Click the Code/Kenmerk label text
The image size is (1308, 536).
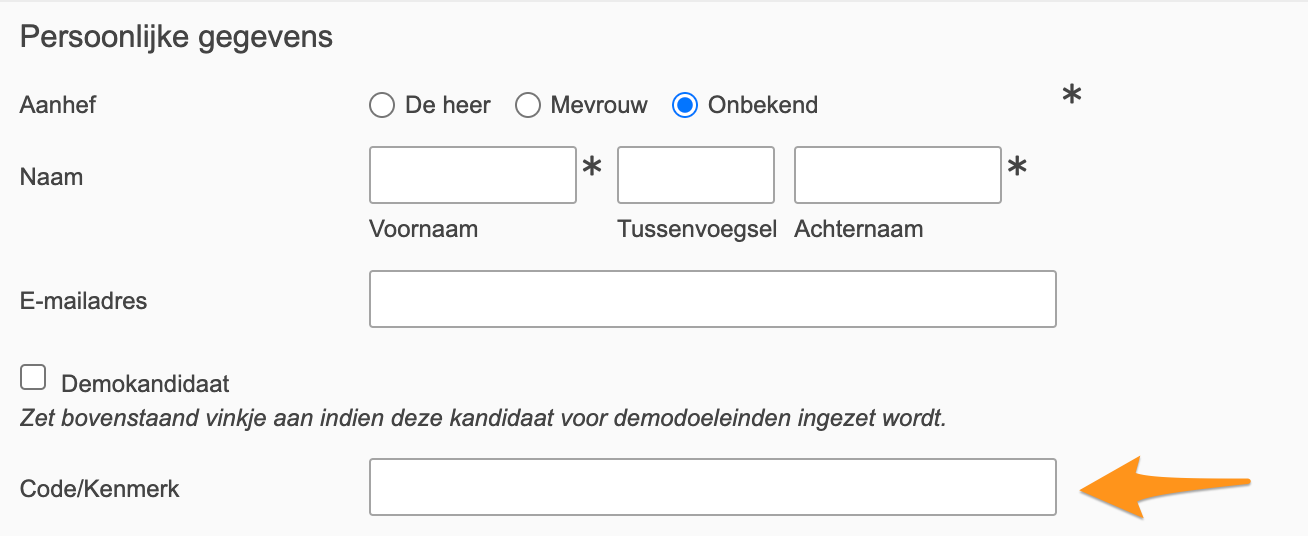(x=99, y=489)
